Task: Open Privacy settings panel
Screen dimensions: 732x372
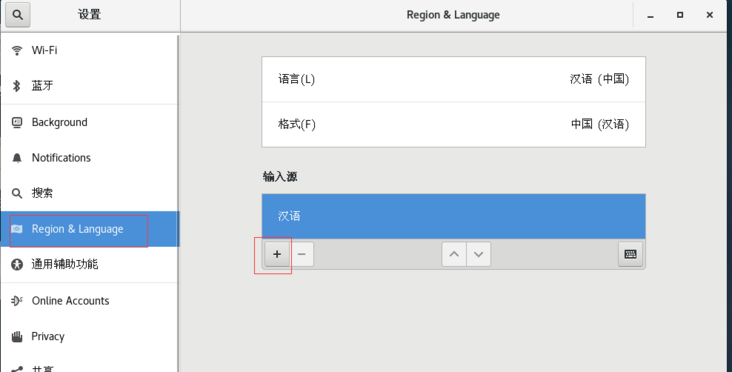Action: 90,336
